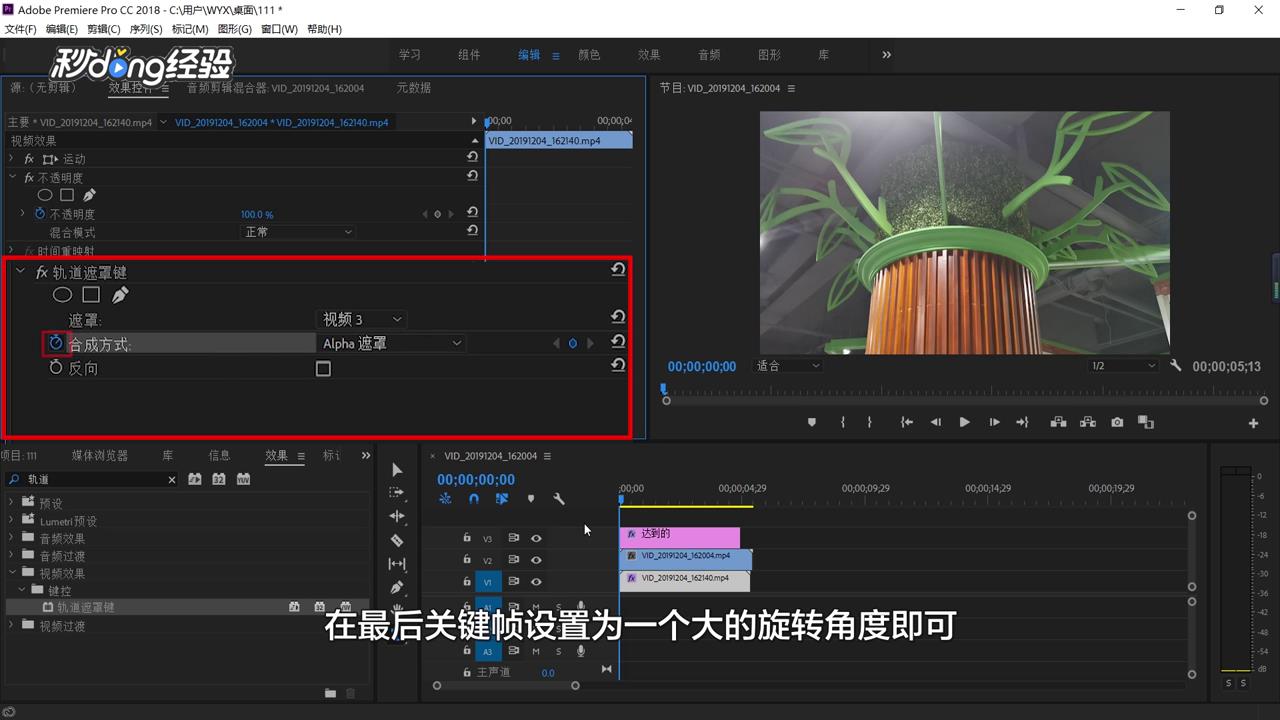Select the Selection arrow tool
The width and height of the screenshot is (1280, 720).
point(397,469)
